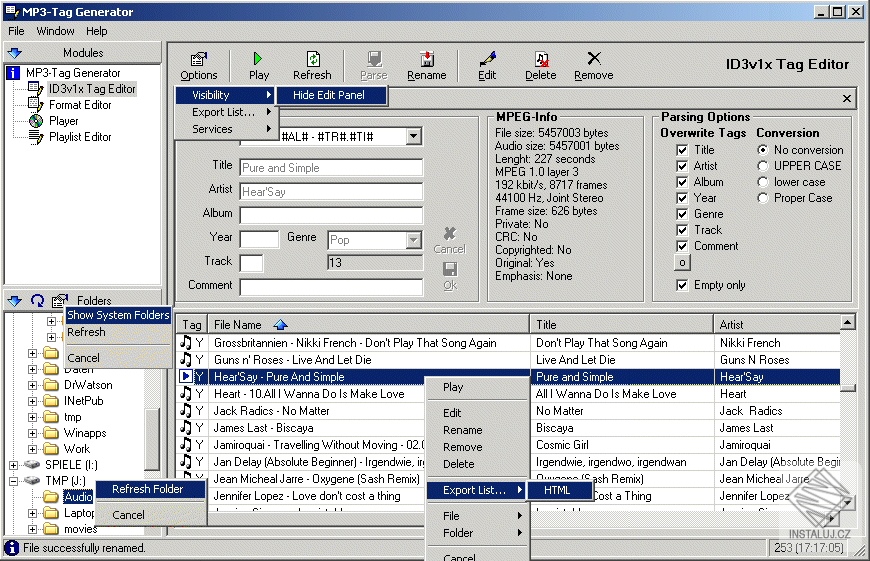Expand the DrWatson folder
The width and height of the screenshot is (870, 561).
[x=32, y=385]
